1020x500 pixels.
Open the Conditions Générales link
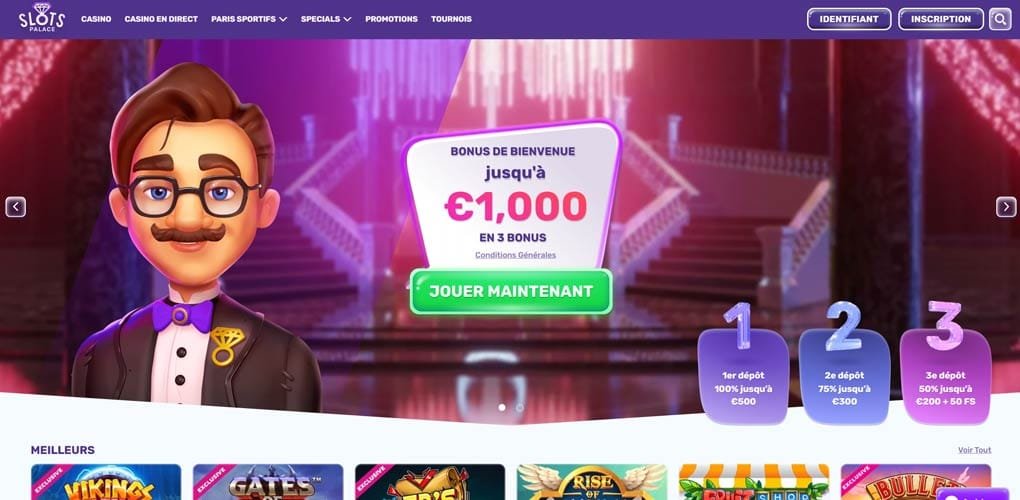pyautogui.click(x=515, y=256)
